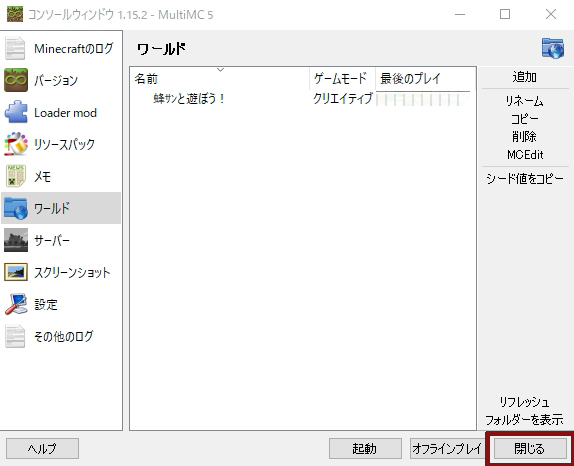This screenshot has width=574, height=466.
Task: Switch to the バージョン tab label
Action: [x=56, y=80]
